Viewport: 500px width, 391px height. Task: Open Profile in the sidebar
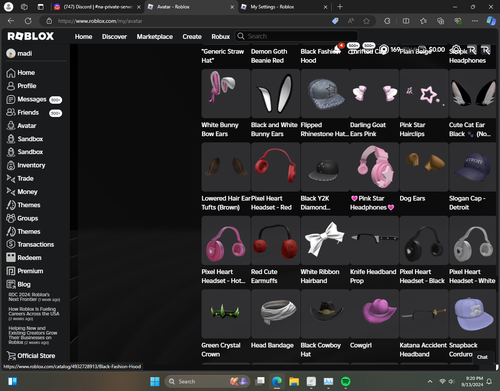click(x=21, y=86)
